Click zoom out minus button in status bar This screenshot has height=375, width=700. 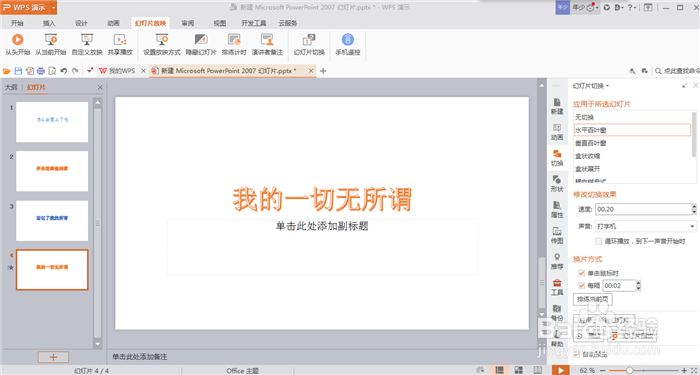click(604, 370)
